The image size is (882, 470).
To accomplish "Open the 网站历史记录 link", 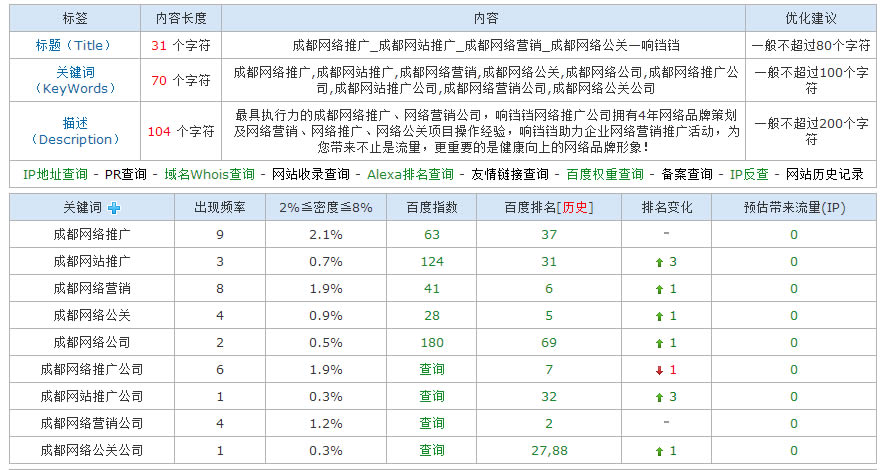I will (825, 174).
